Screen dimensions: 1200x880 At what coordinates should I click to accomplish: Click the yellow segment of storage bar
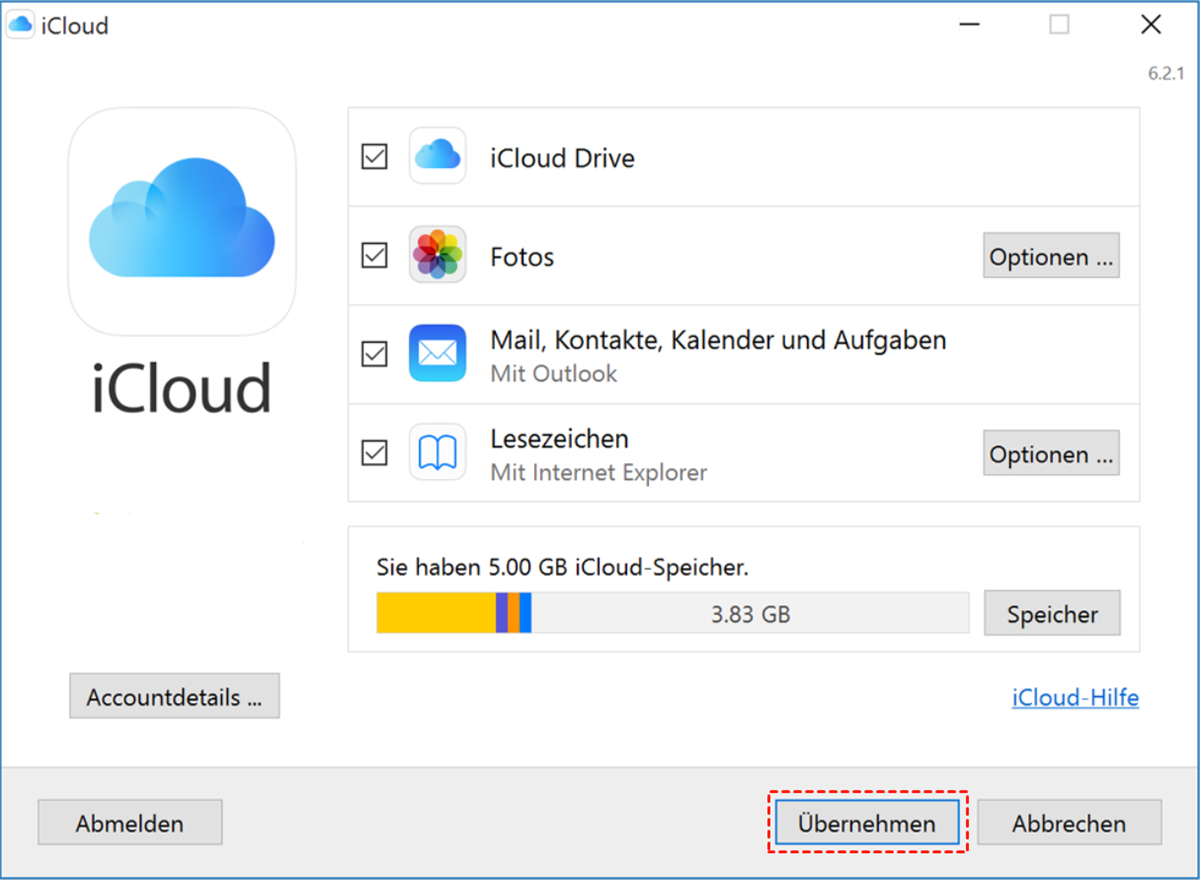click(435, 613)
